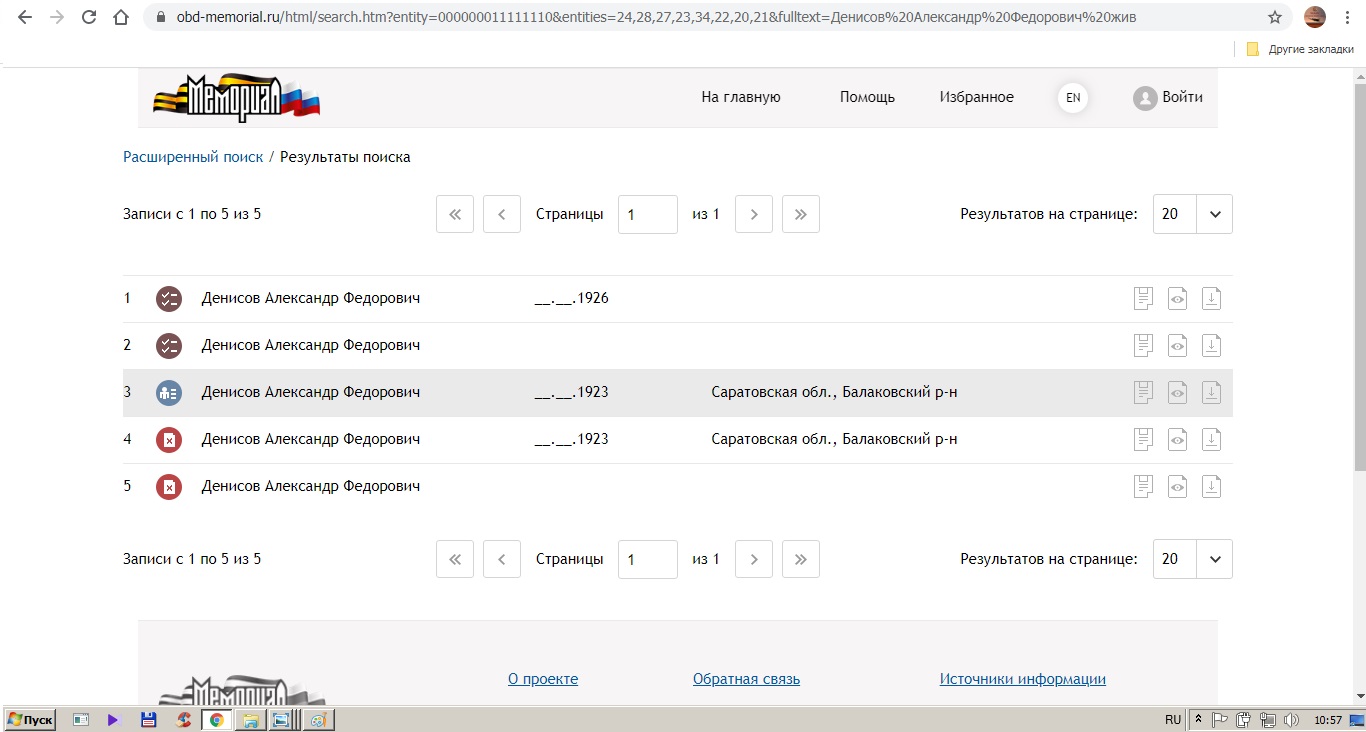
Task: Click the blue record-type icon in row 3
Action: click(169, 393)
